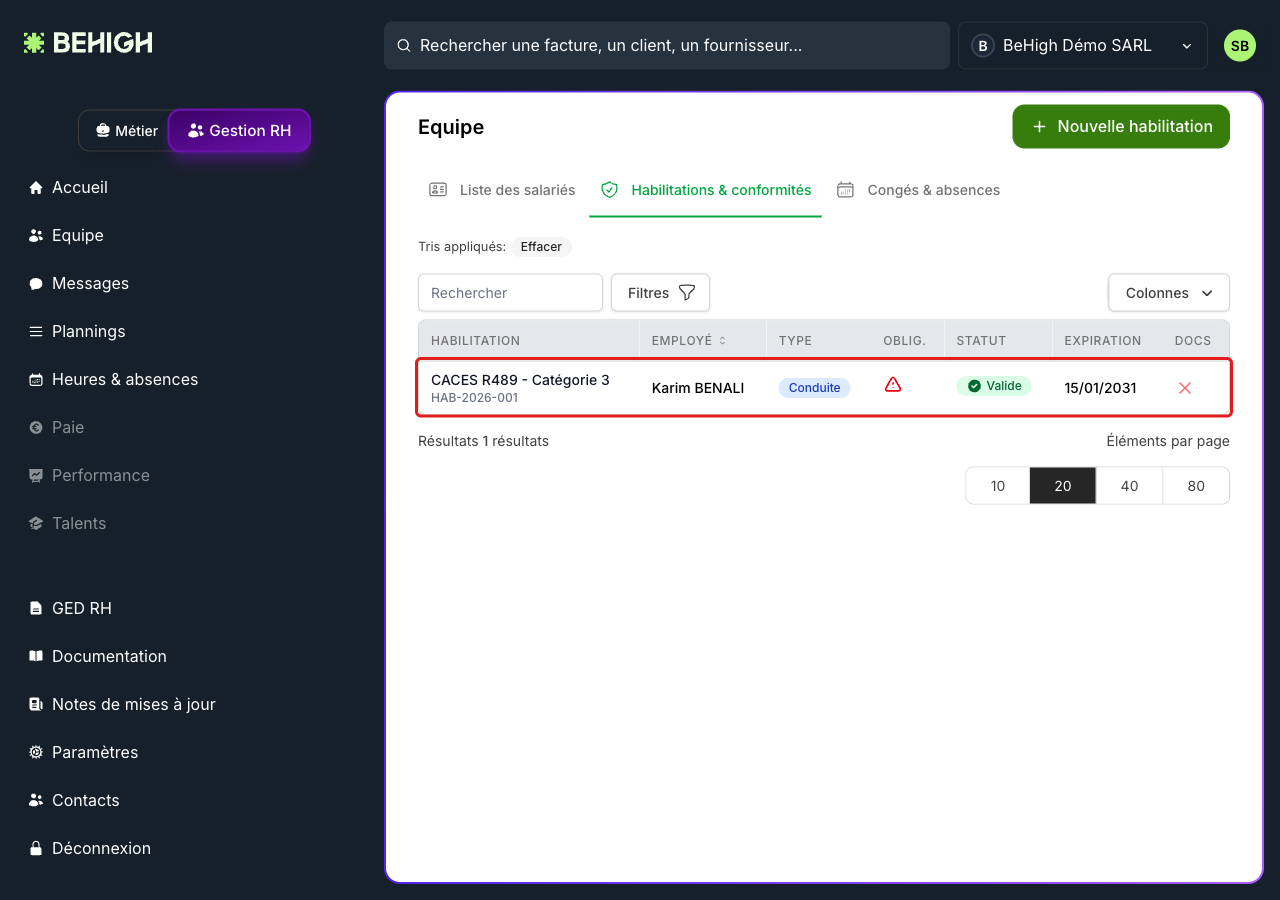Click the CACES R489 - Catégorie 3 habilitation

point(520,380)
